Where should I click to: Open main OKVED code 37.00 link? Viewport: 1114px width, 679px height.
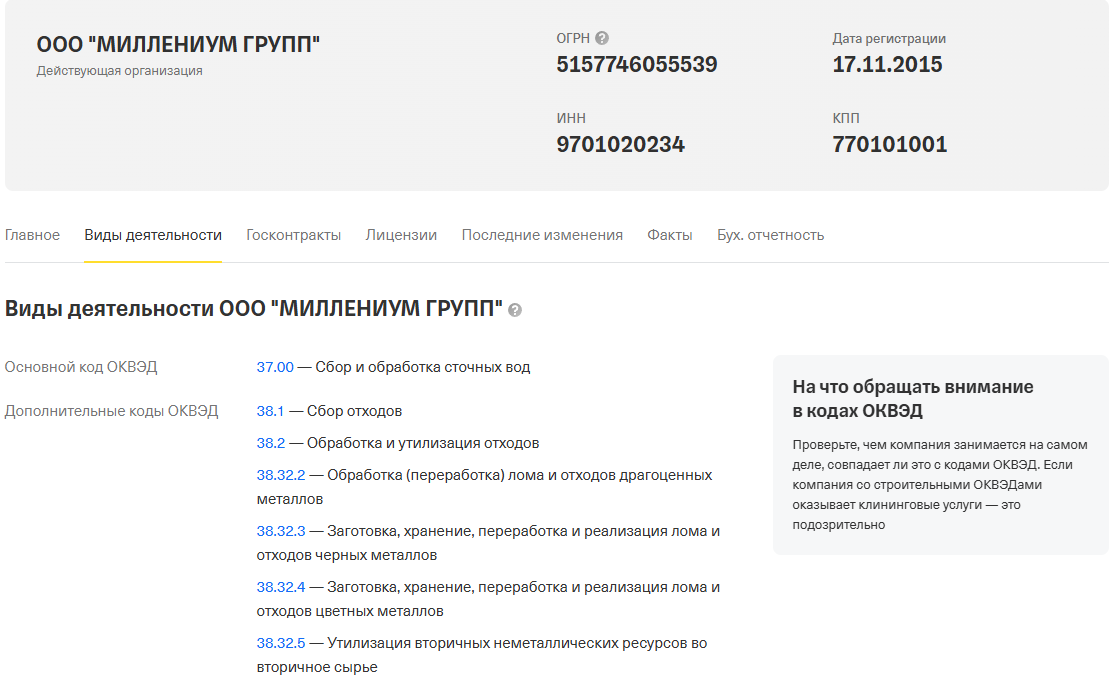coord(275,367)
